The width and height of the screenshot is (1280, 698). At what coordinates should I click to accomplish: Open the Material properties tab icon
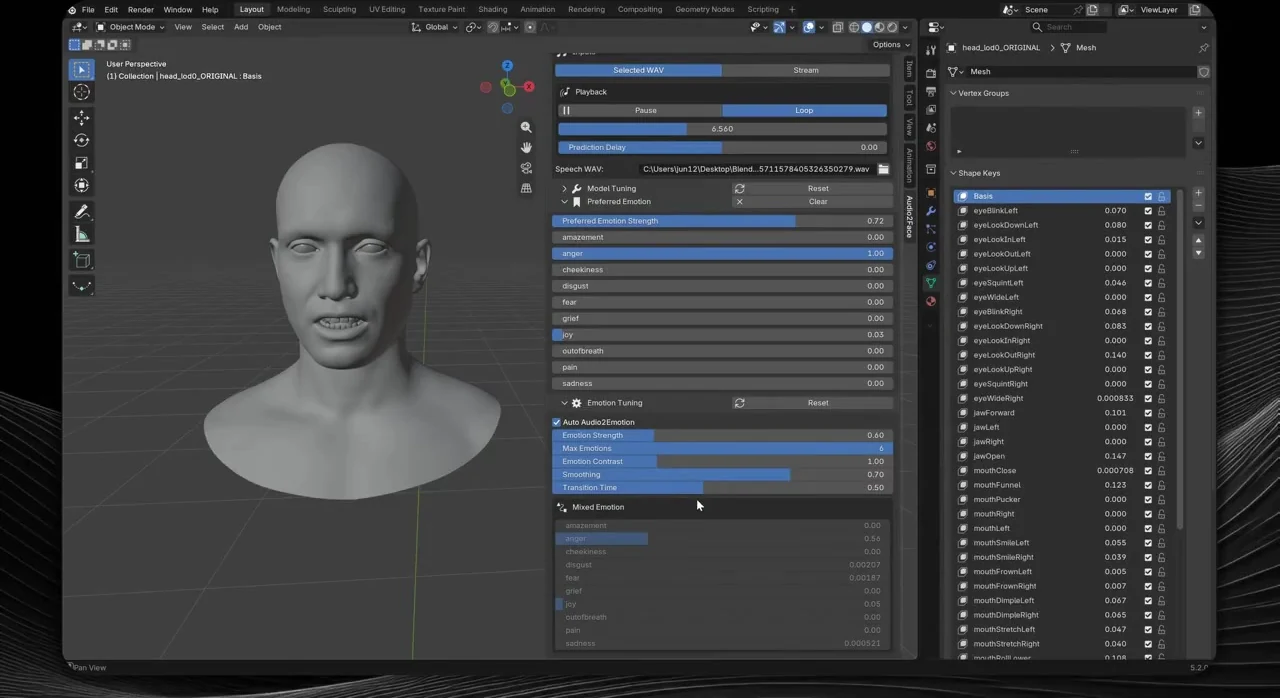[931, 301]
